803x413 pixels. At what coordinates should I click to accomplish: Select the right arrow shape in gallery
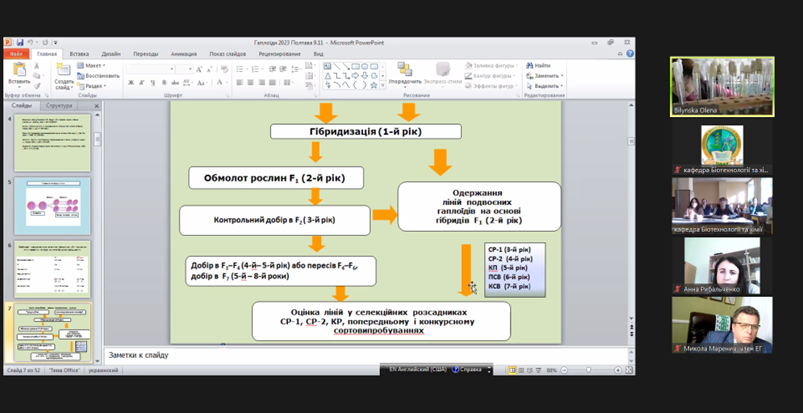click(355, 76)
